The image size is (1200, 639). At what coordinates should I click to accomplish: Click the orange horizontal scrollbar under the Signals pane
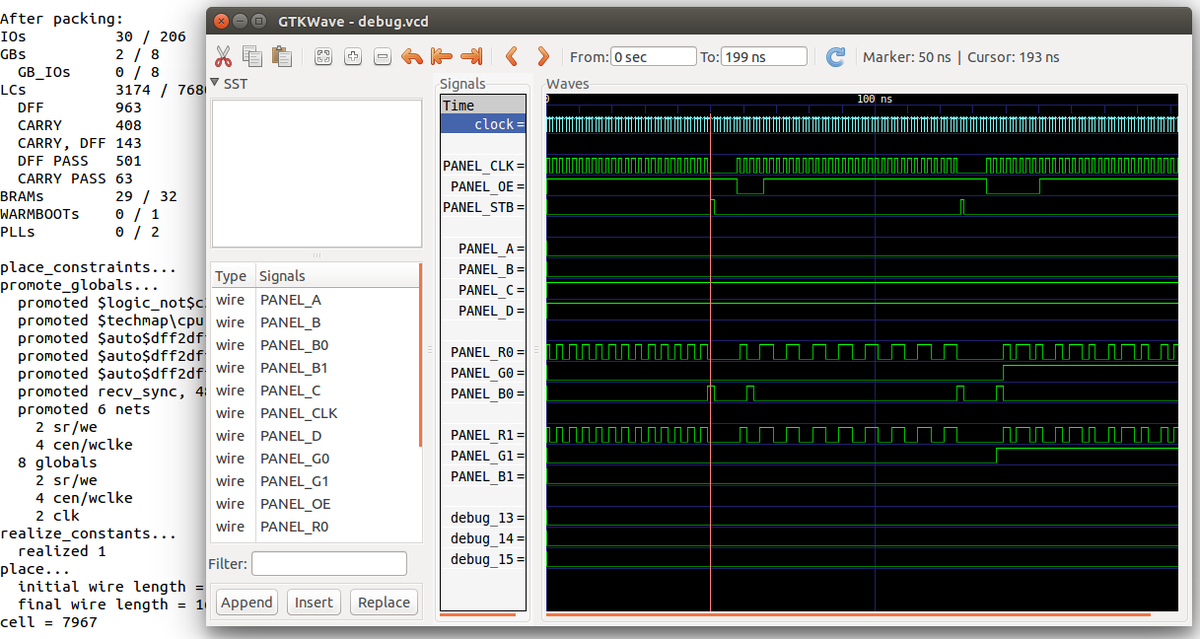click(479, 614)
